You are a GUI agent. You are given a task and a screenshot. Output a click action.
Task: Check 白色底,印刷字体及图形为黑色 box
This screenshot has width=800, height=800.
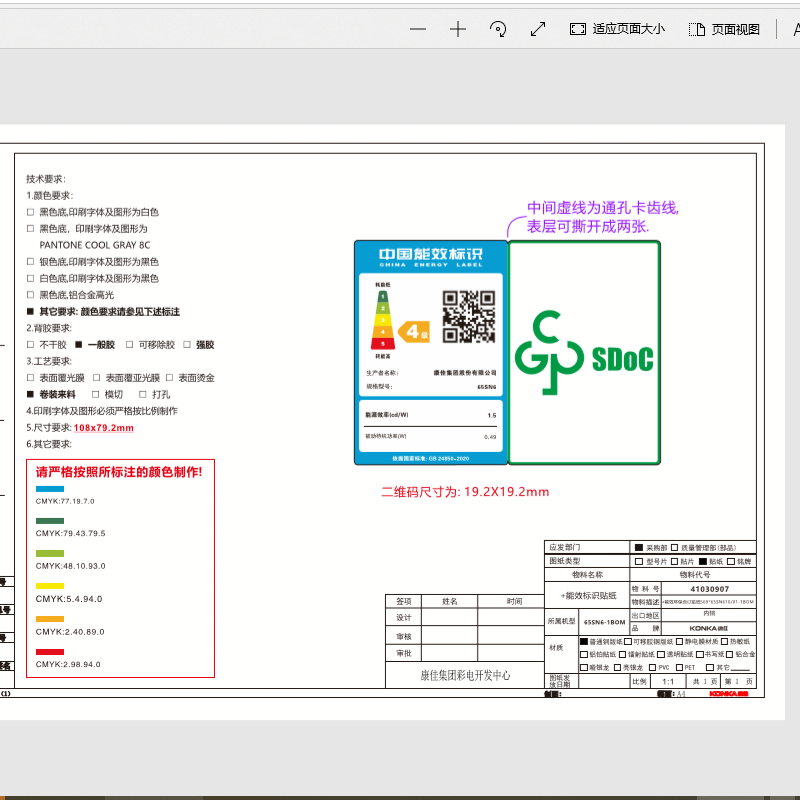30,279
